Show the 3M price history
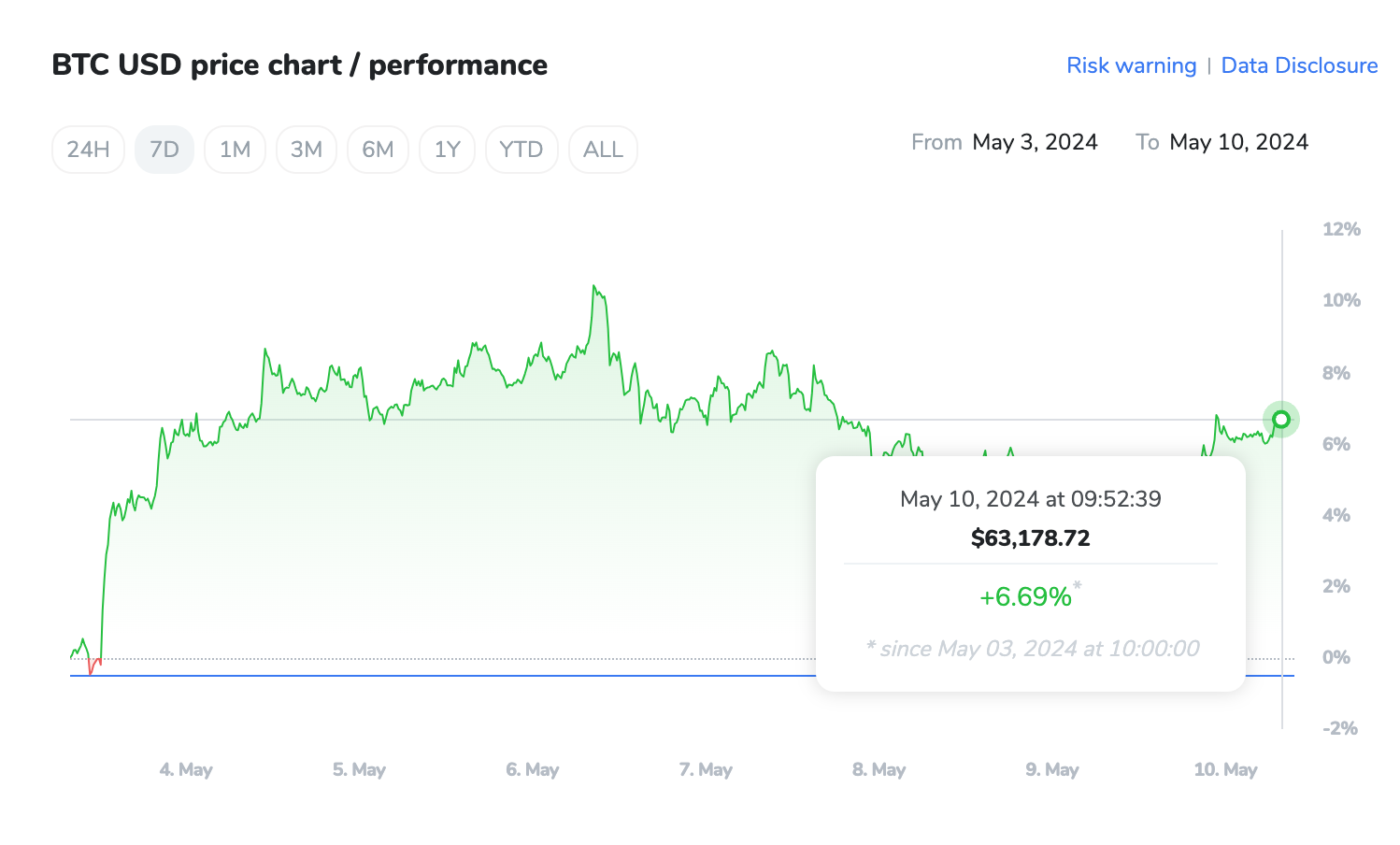 pos(306,150)
